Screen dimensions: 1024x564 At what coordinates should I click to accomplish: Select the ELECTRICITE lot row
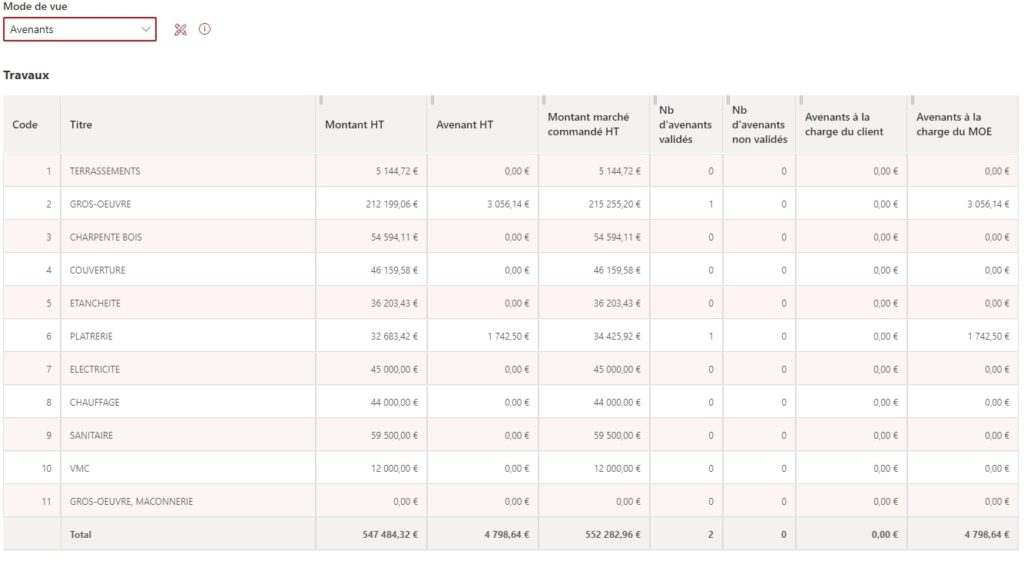pyautogui.click(x=511, y=369)
